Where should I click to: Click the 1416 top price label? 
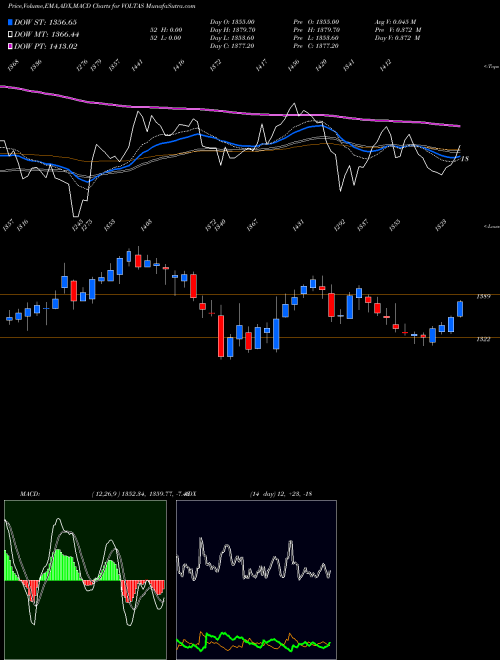179,66
